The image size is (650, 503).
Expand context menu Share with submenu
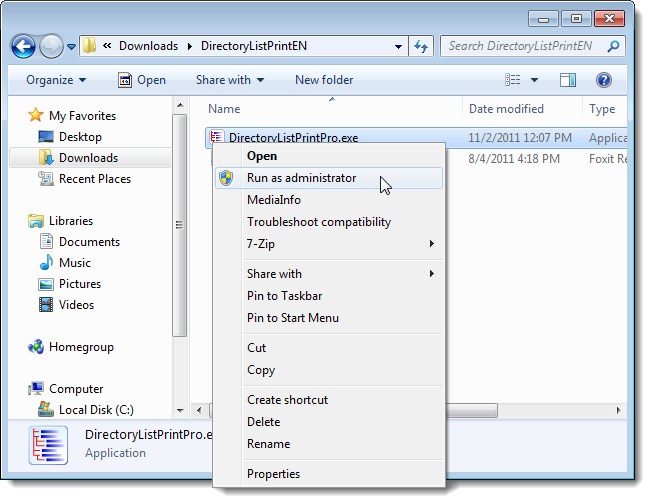tap(329, 274)
